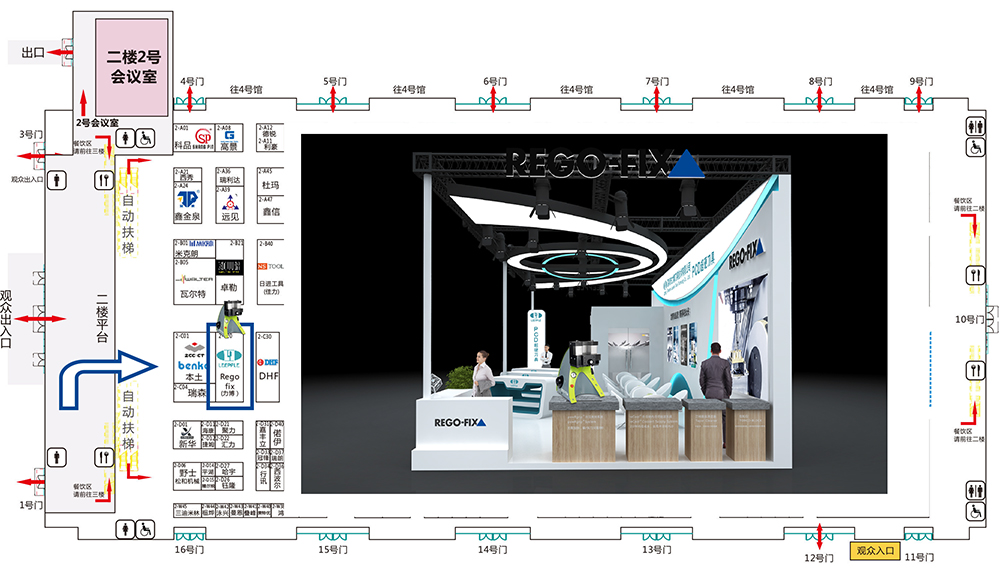Click the 14号门 label

tap(492, 549)
